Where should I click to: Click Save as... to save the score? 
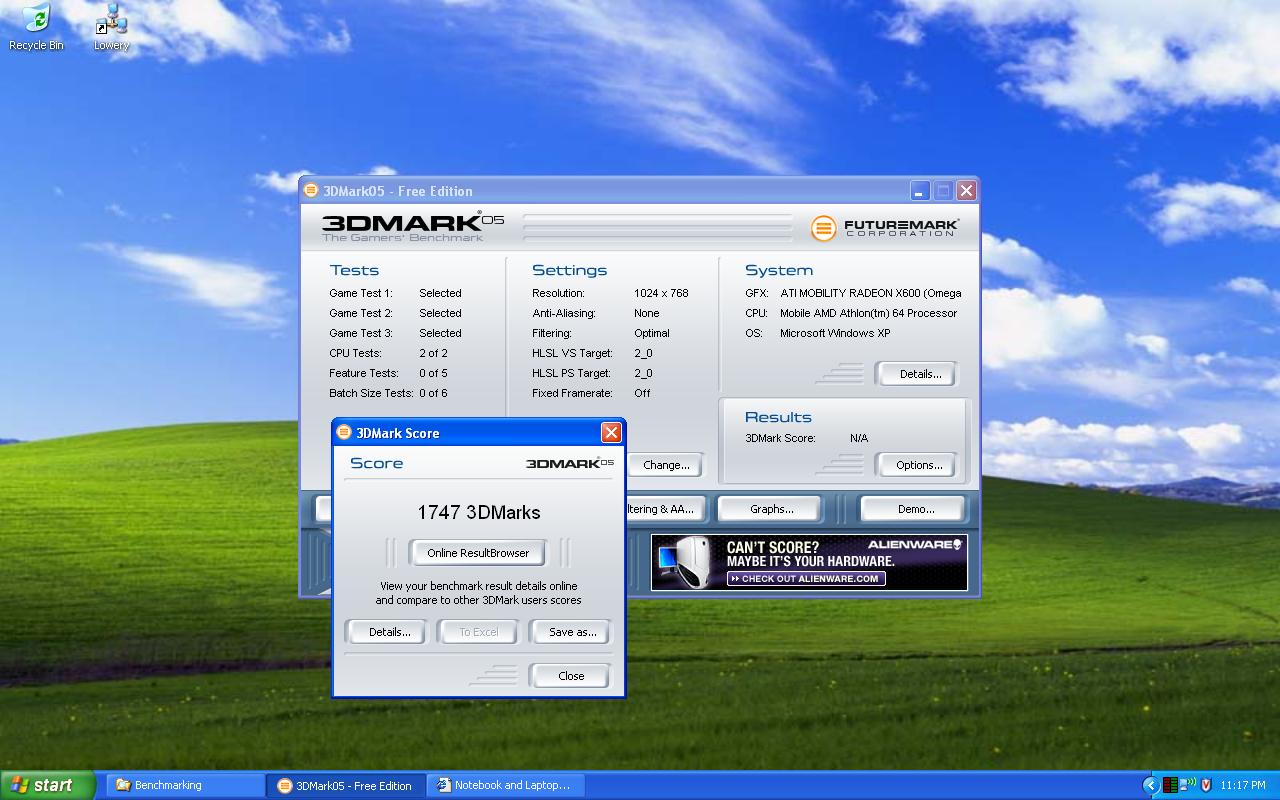tap(572, 632)
